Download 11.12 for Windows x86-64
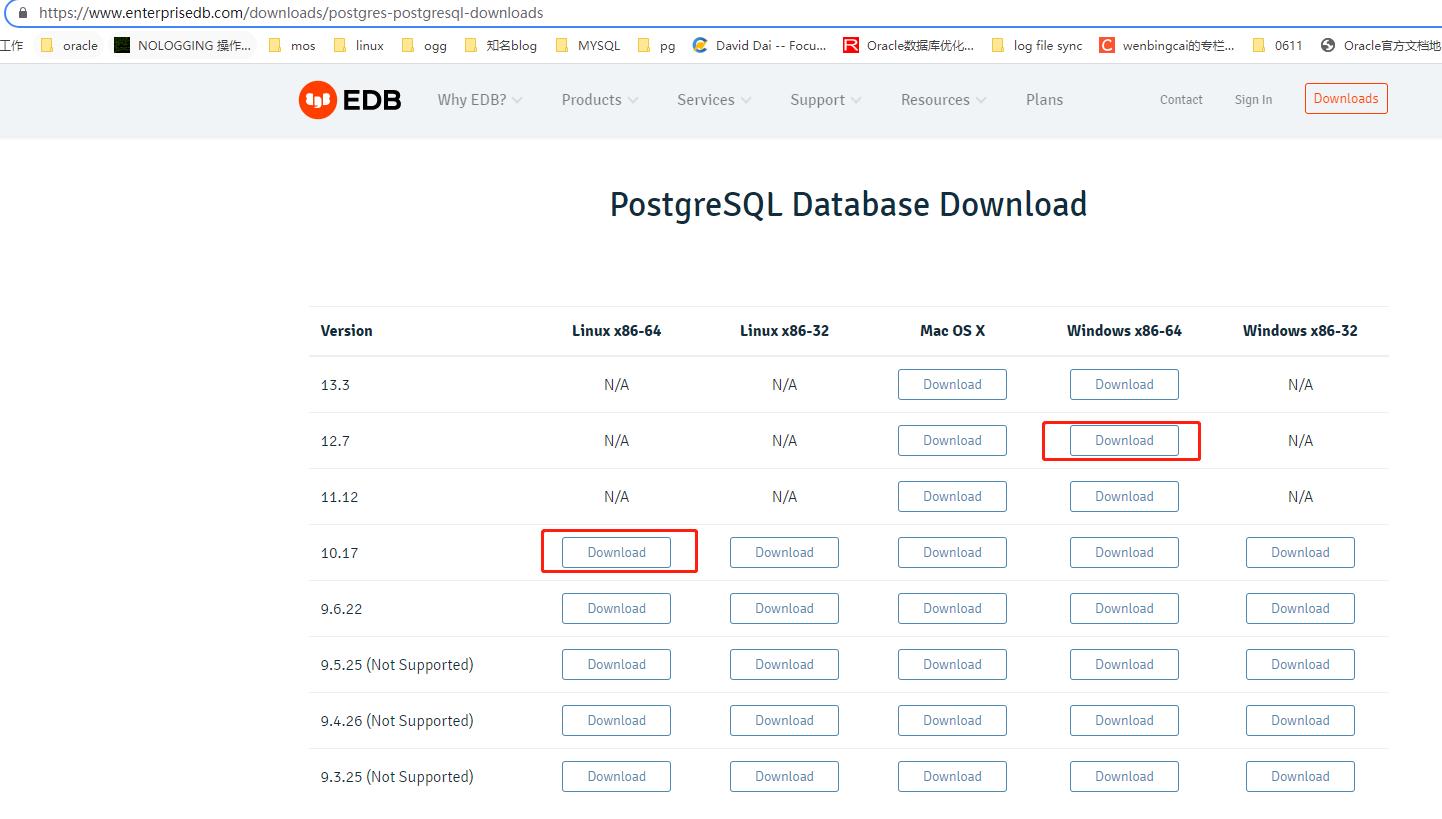 coord(1124,496)
